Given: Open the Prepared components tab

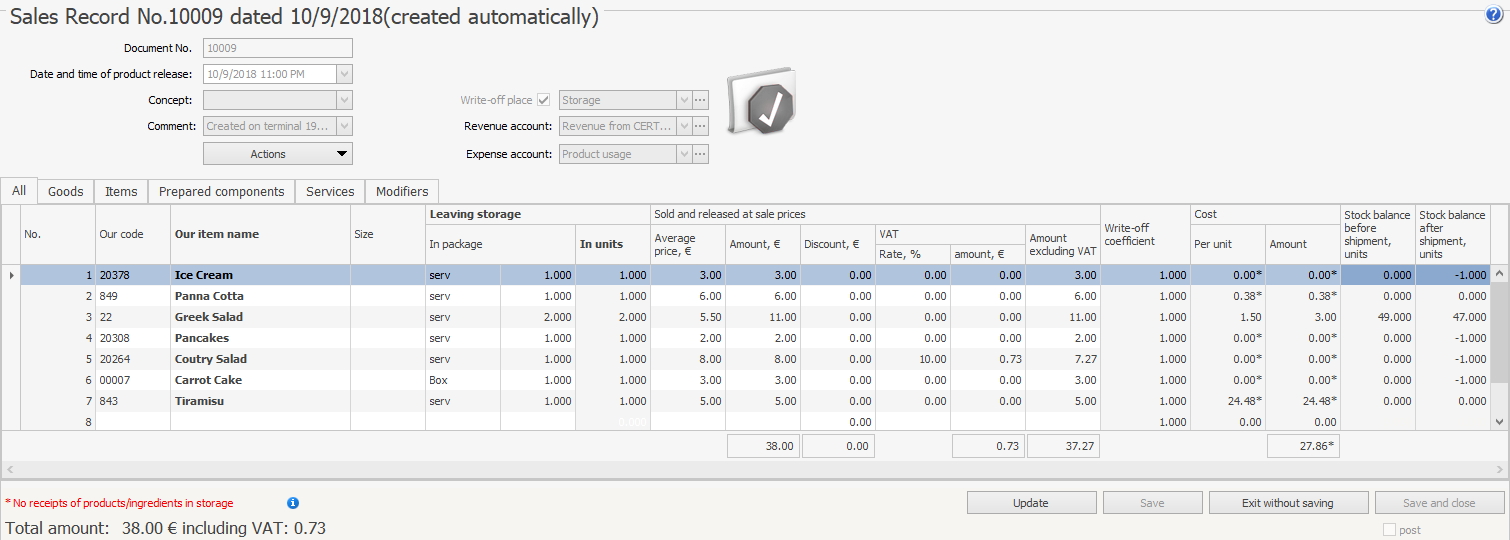Looking at the screenshot, I should pos(221,192).
